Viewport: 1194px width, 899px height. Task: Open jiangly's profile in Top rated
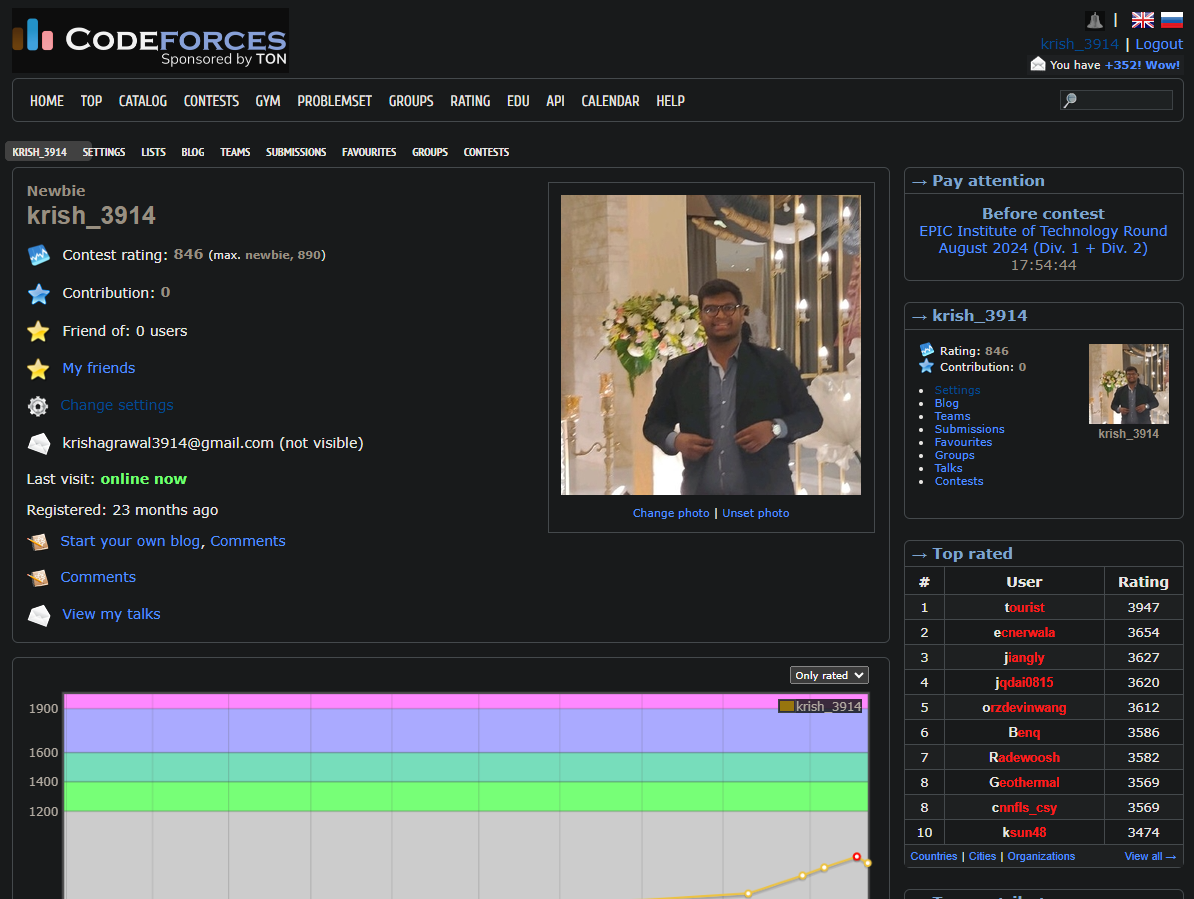coord(1024,658)
